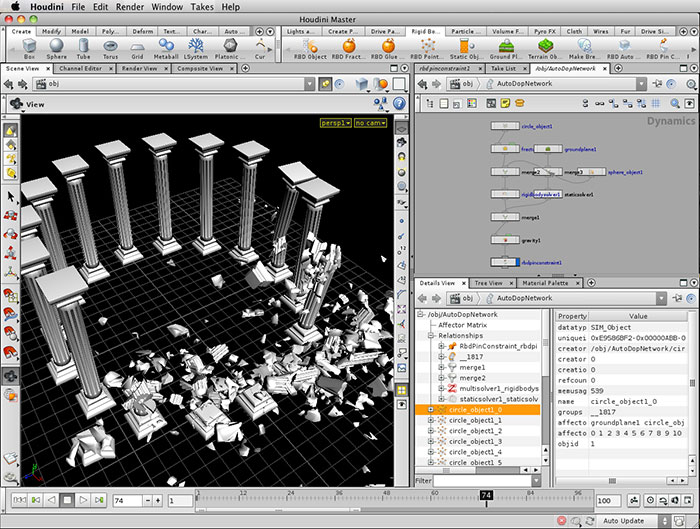Click the rbdpinconstraint1 node in the network
700x529 pixels.
[x=505, y=262]
